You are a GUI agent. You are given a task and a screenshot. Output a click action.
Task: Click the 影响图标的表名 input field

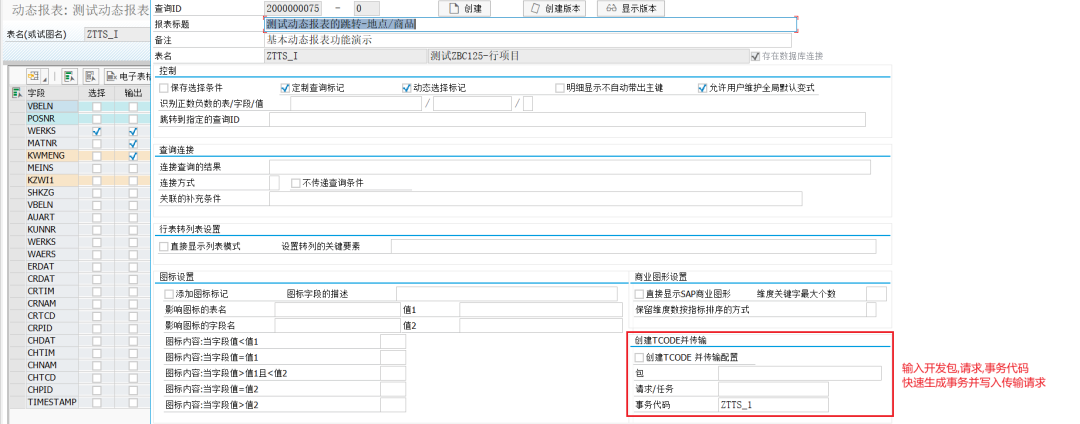point(338,310)
